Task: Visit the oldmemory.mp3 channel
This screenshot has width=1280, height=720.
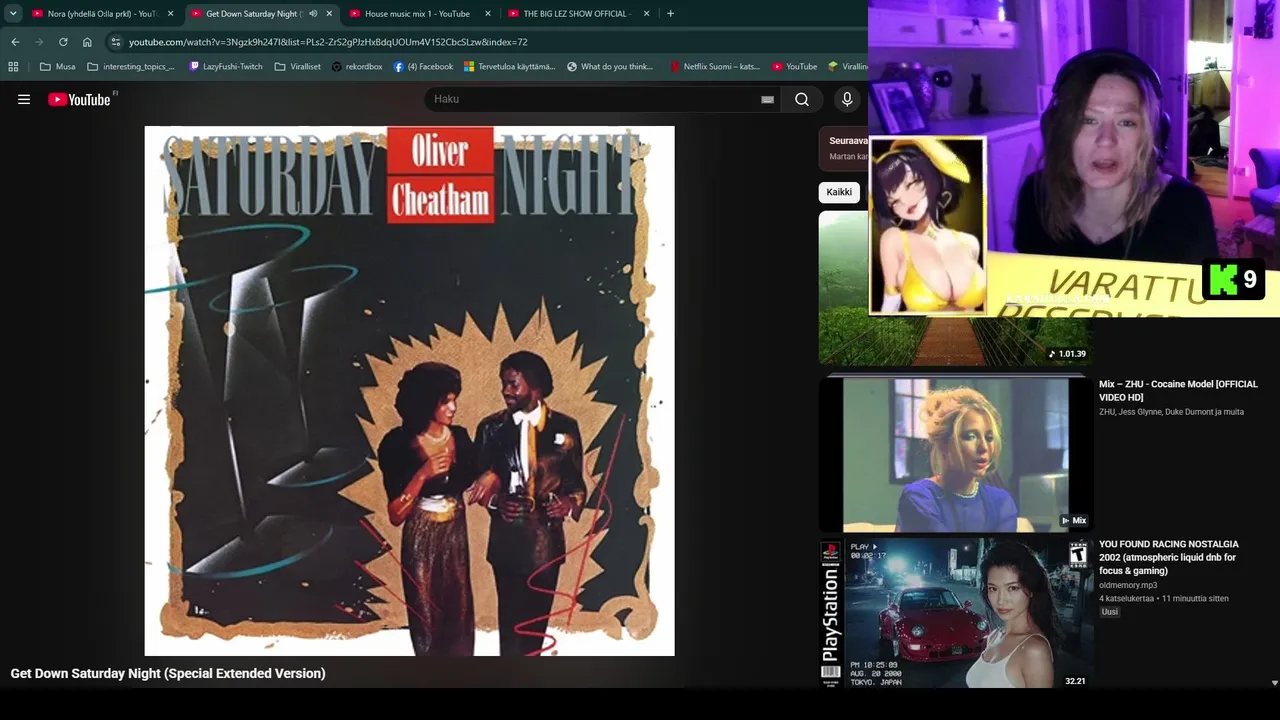Action: 1128,586
